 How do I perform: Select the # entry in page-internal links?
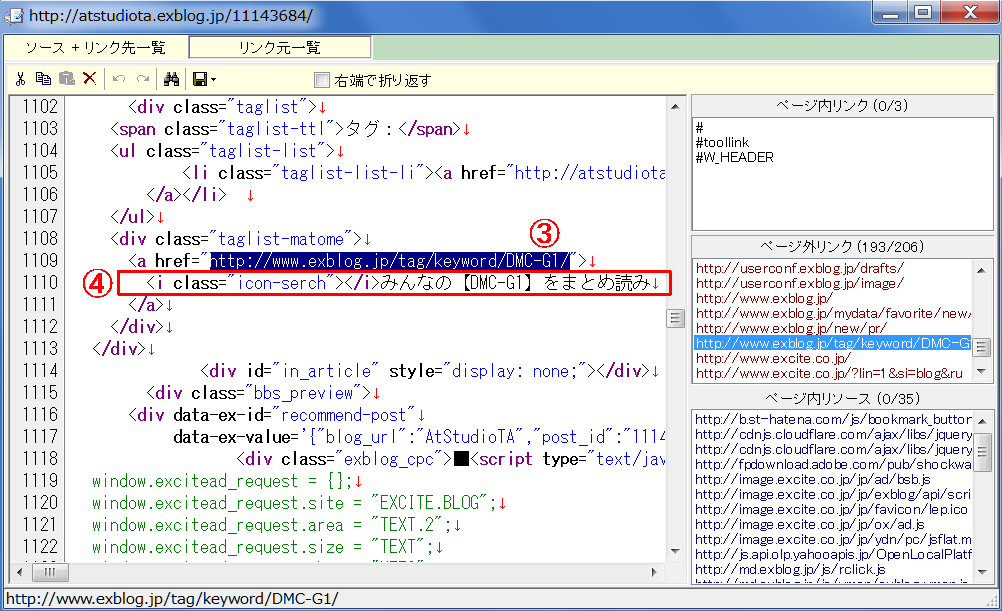tap(699, 127)
